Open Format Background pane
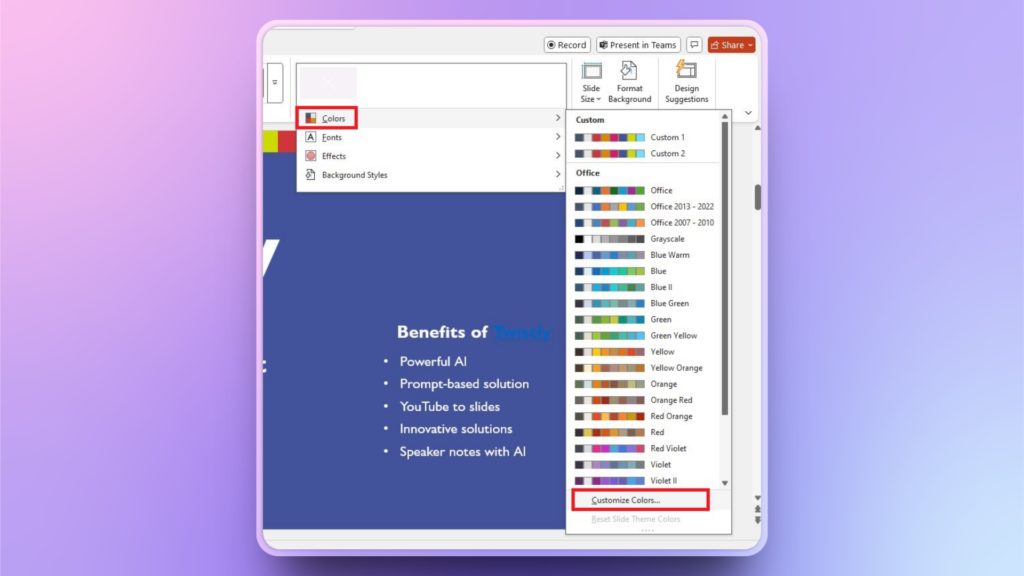 (629, 81)
